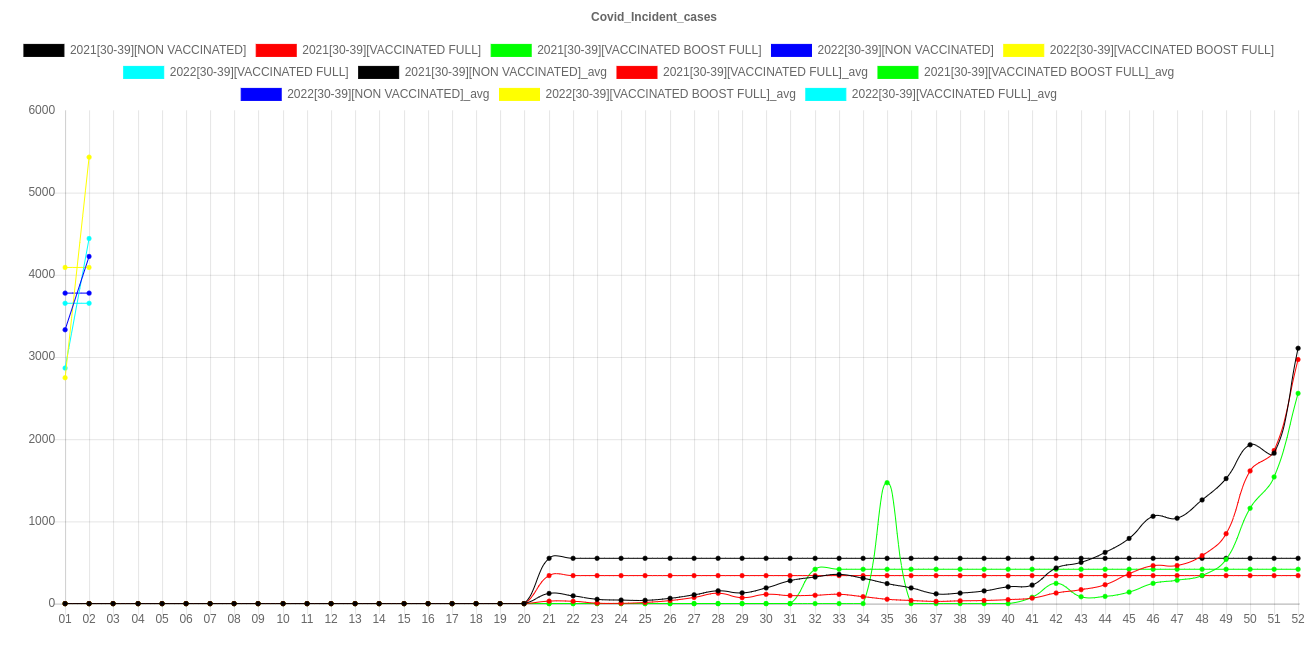Hide the 2021[30-39][NON VACCINATED]_avg legend text

505,72
